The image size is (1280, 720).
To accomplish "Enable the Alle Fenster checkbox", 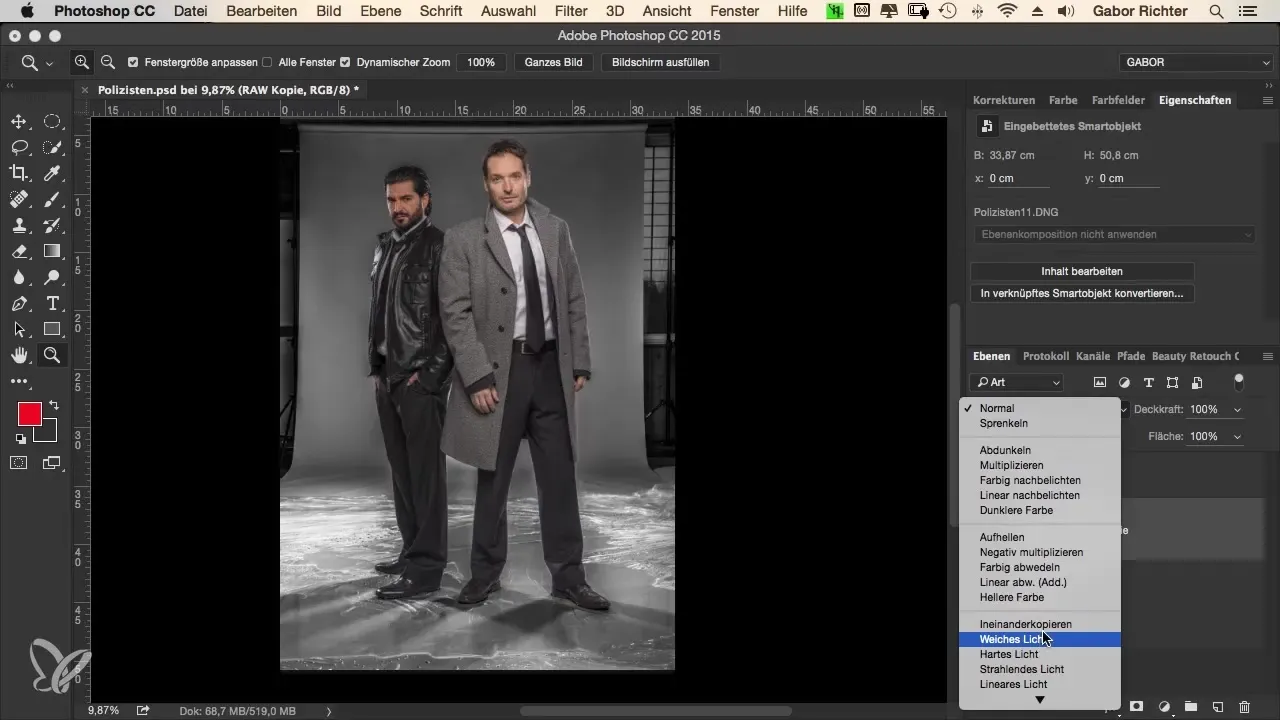I will point(266,62).
